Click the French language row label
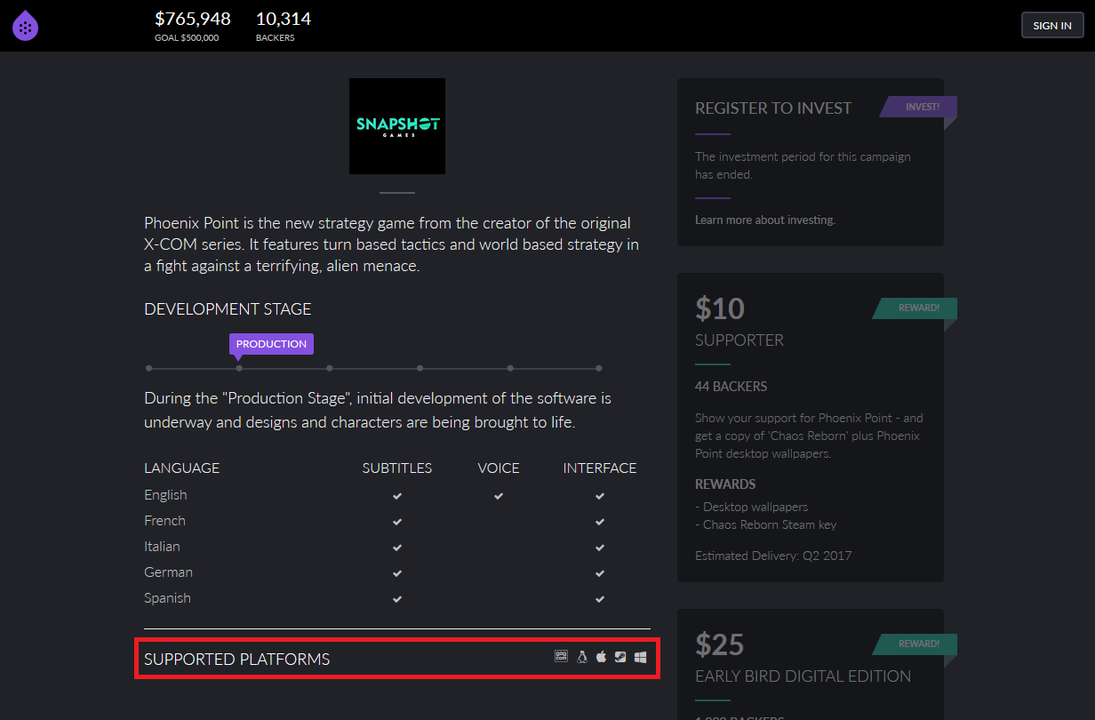Screen dimensions: 1095x720 click(165, 520)
